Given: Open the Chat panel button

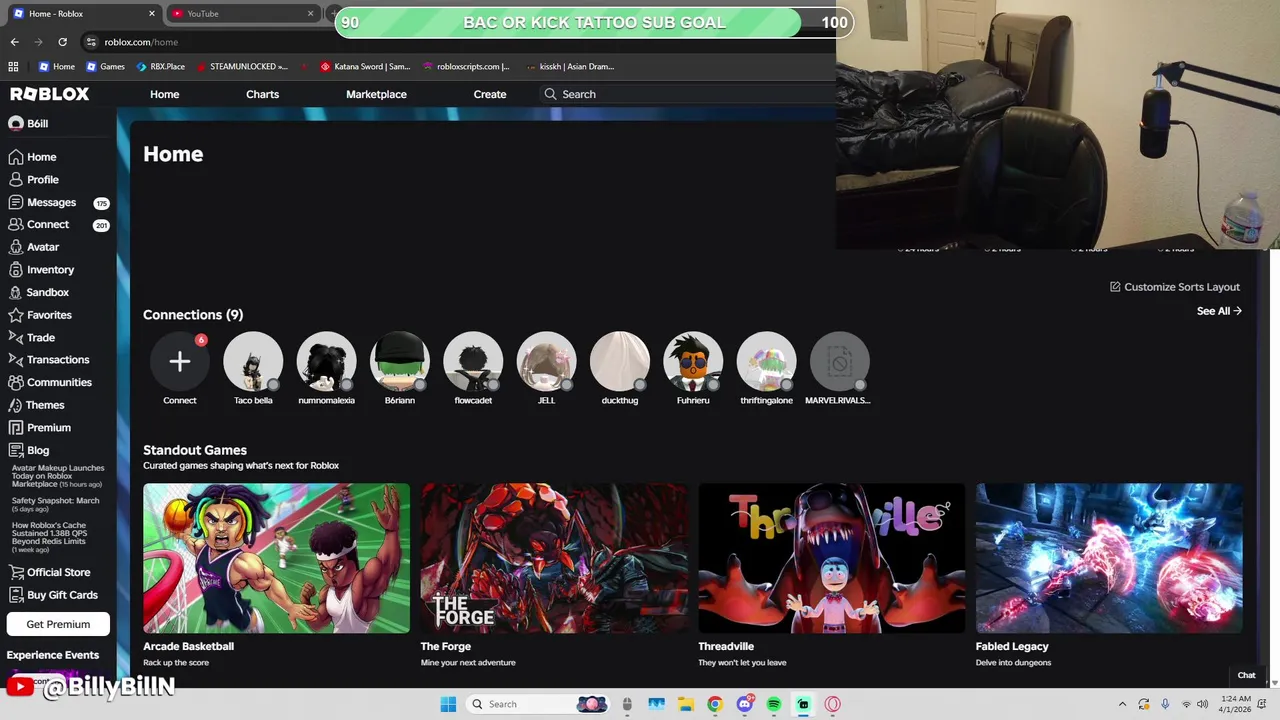Looking at the screenshot, I should 1246,675.
